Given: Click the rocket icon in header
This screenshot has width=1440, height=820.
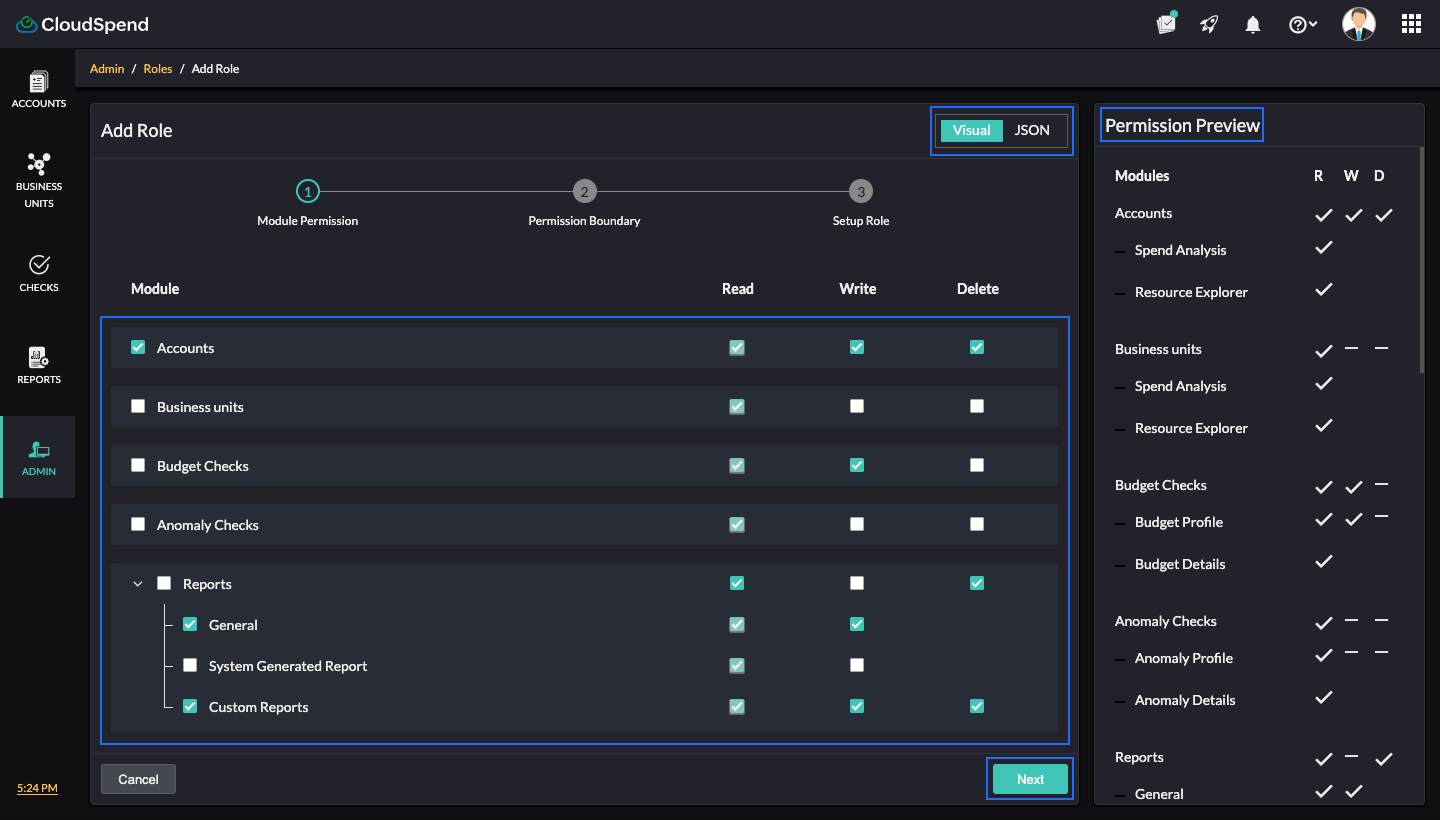Looking at the screenshot, I should coord(1209,25).
